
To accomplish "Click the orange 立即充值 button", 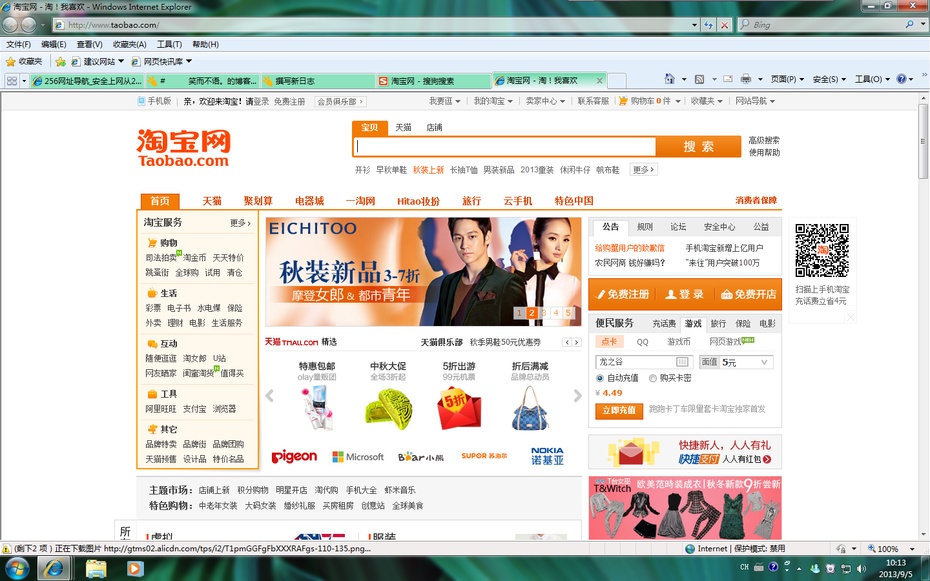I will [619, 410].
